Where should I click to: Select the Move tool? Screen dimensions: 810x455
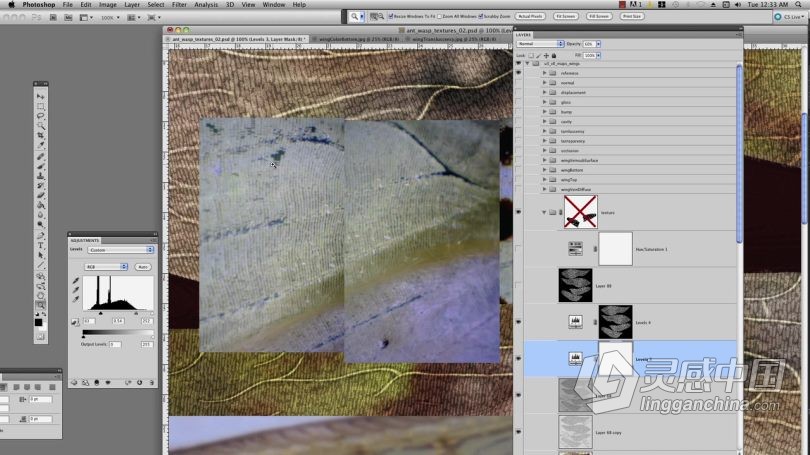[x=40, y=97]
